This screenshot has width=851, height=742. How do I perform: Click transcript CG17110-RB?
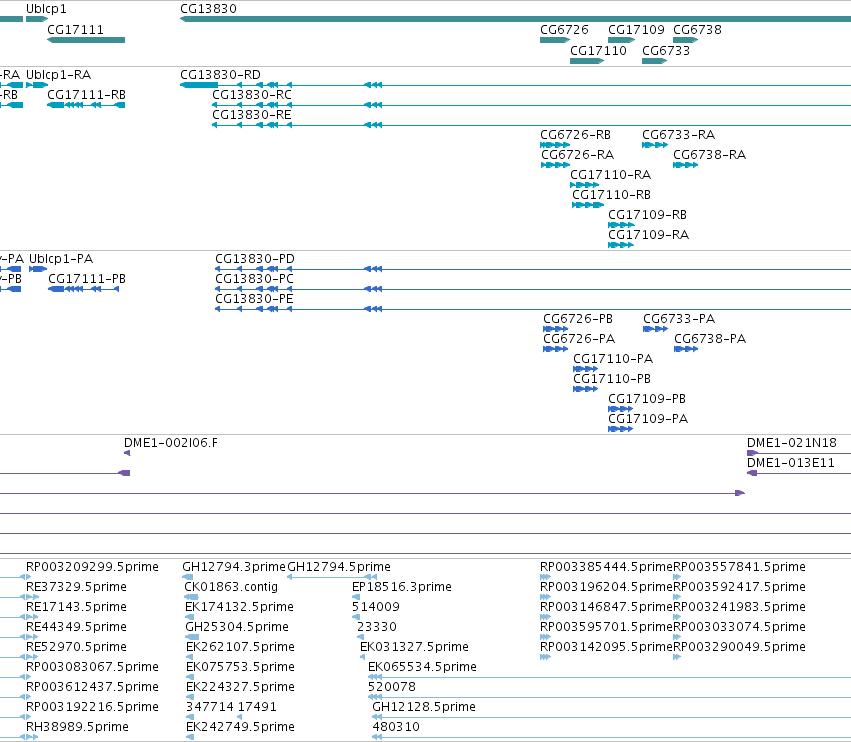(x=588, y=205)
